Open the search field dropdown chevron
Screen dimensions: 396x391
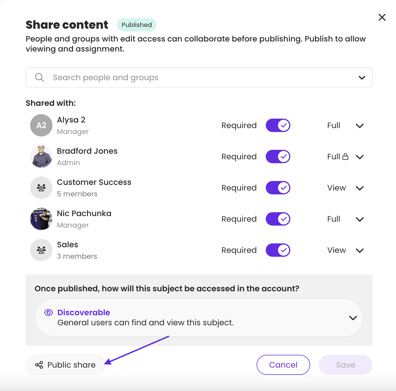click(x=362, y=78)
